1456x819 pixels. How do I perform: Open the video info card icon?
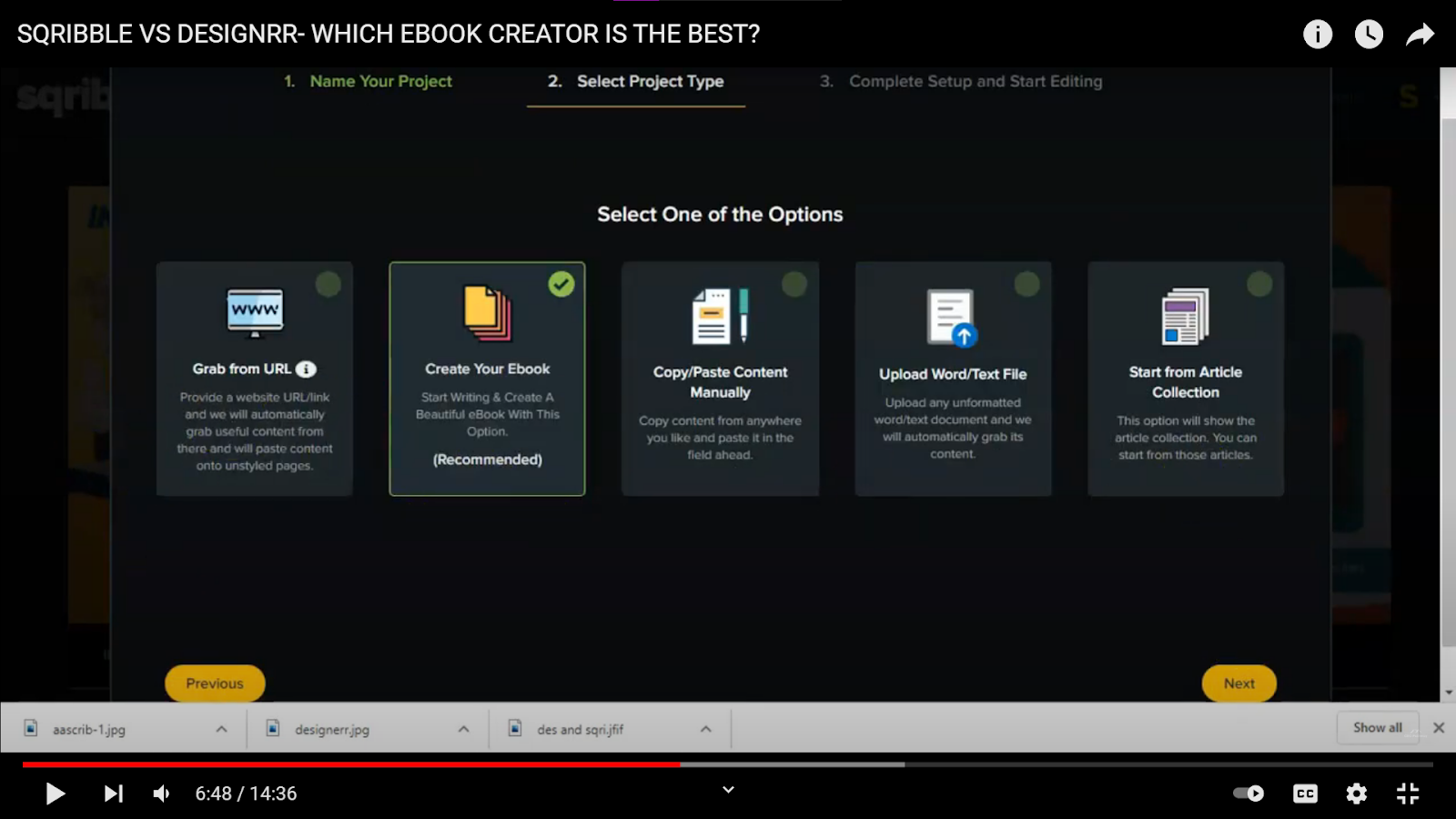[x=1318, y=35]
